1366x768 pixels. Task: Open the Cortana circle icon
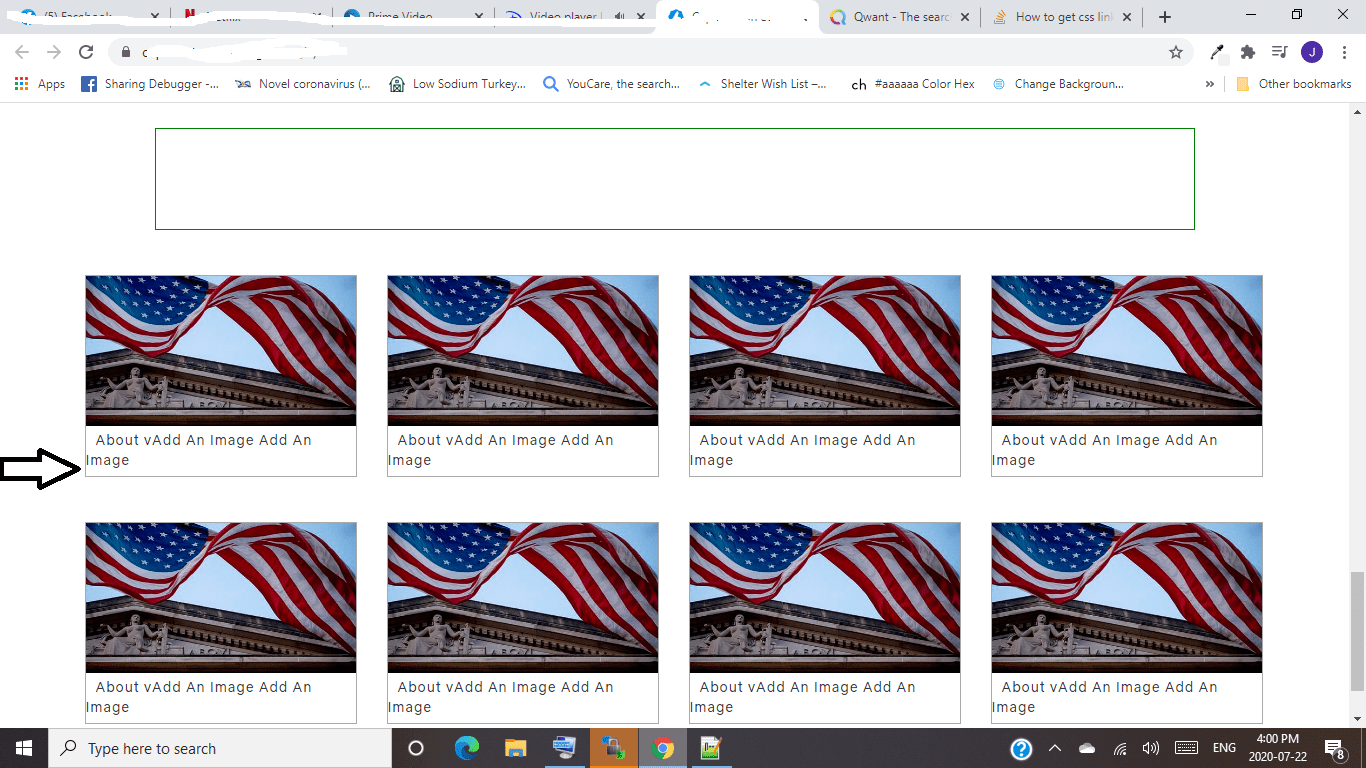pos(416,748)
